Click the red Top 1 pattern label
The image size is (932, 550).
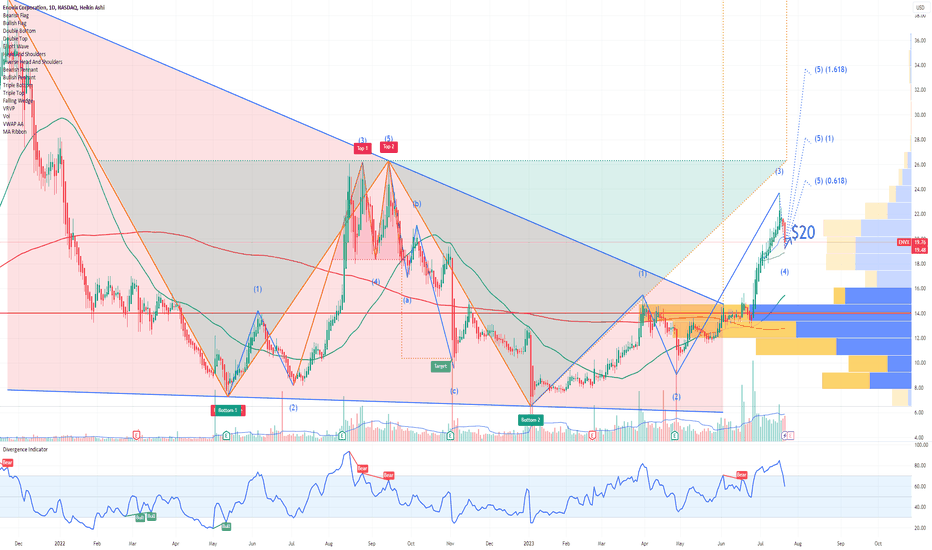362,148
